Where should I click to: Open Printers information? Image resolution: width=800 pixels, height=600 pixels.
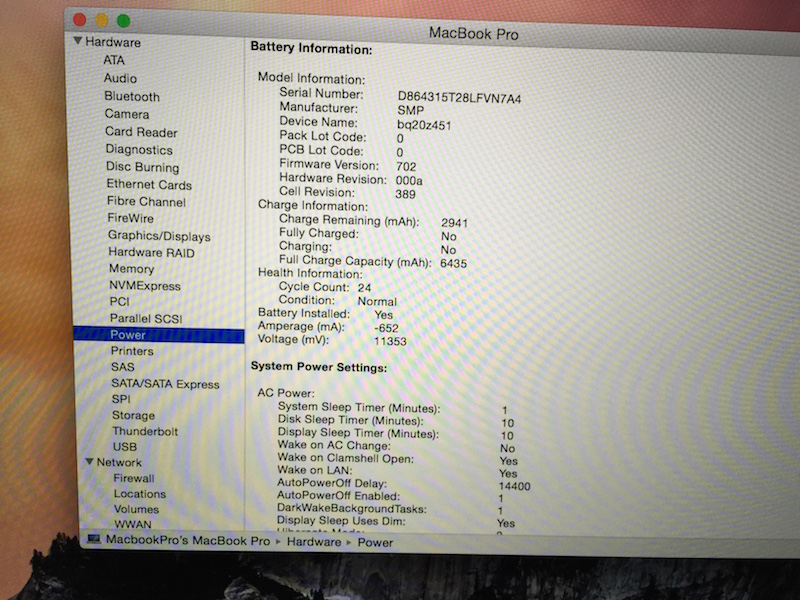tap(132, 351)
